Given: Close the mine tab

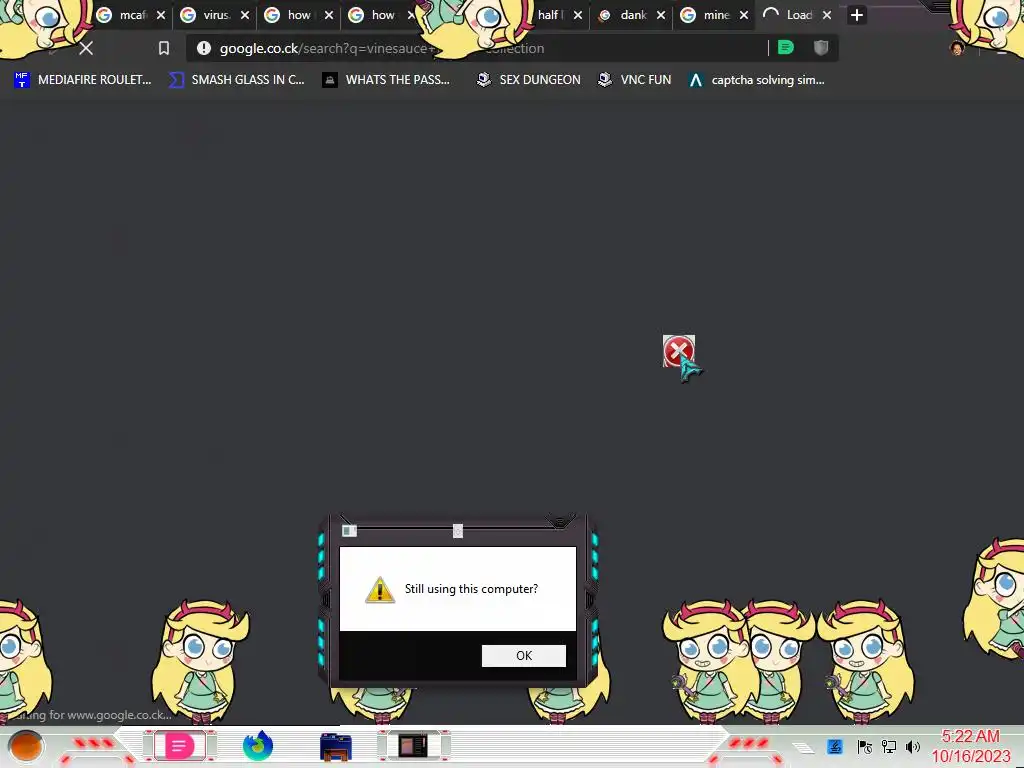Looking at the screenshot, I should click(x=744, y=15).
